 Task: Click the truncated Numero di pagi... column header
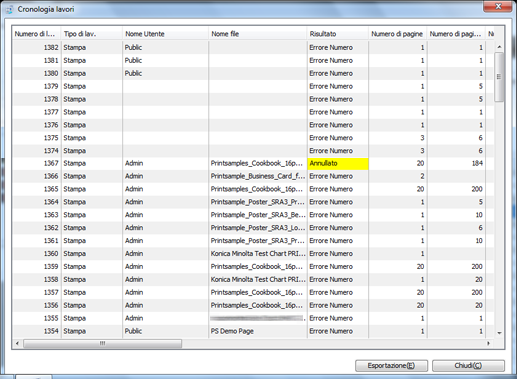pos(456,34)
